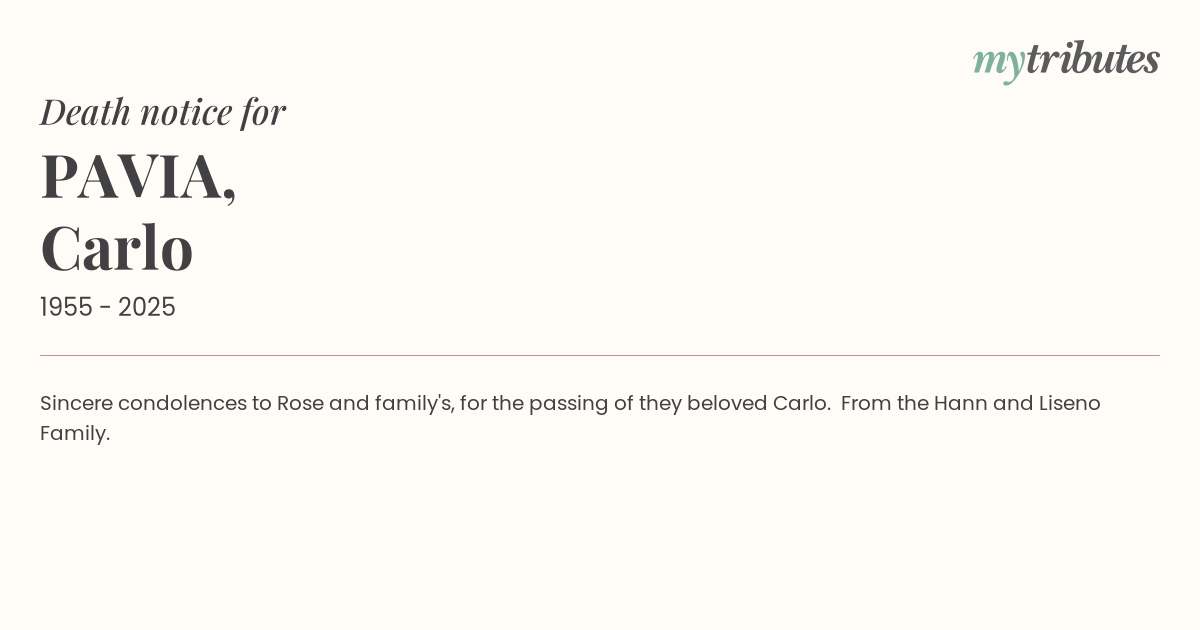Click the surname "PAVIA," in the title
1200x630 pixels.
point(138,177)
